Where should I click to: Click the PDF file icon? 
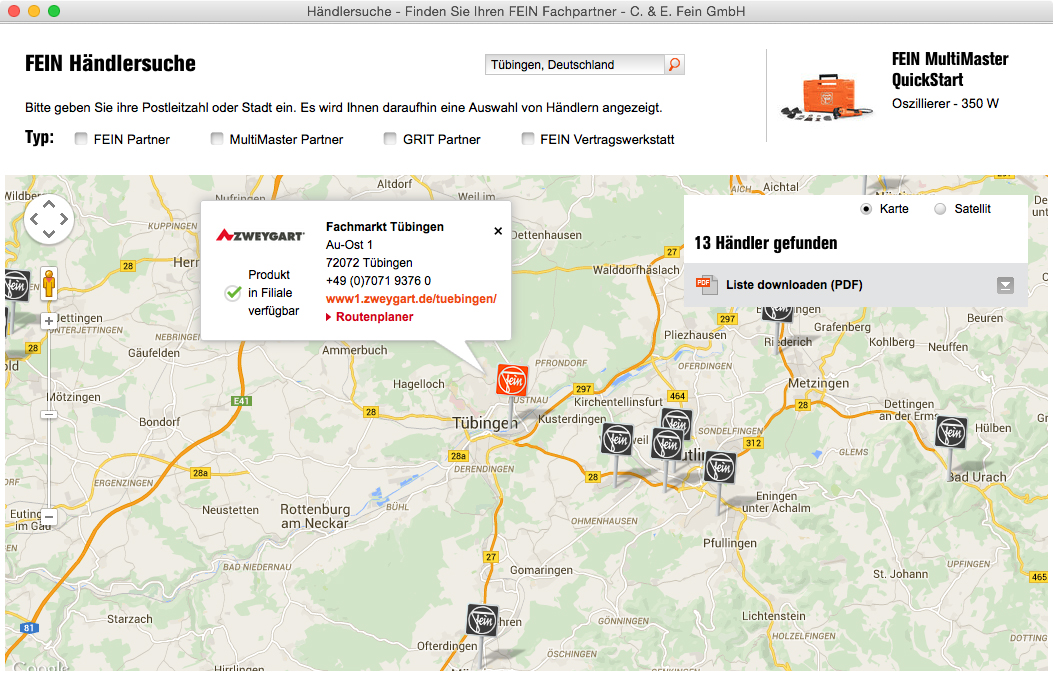click(x=705, y=284)
